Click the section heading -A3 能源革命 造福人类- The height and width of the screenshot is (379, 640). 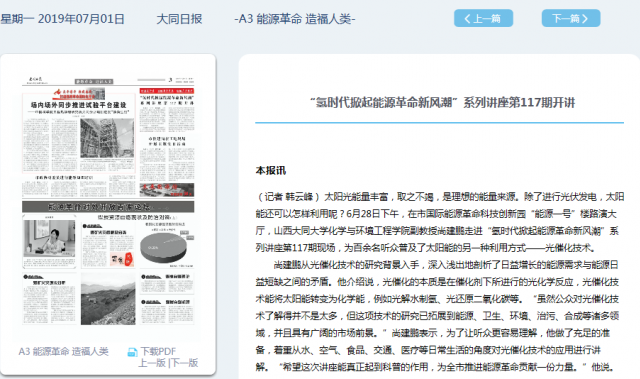tap(295, 19)
